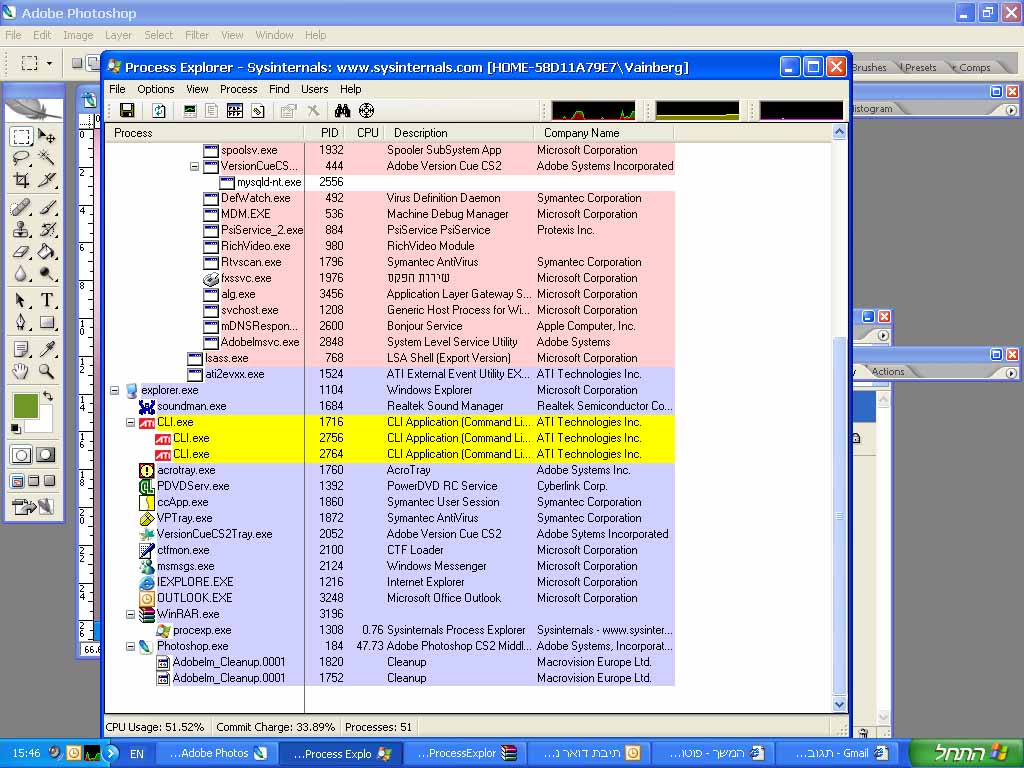Click the crosshair Find Window's Process icon
Image resolution: width=1024 pixels, height=768 pixels.
tap(366, 110)
